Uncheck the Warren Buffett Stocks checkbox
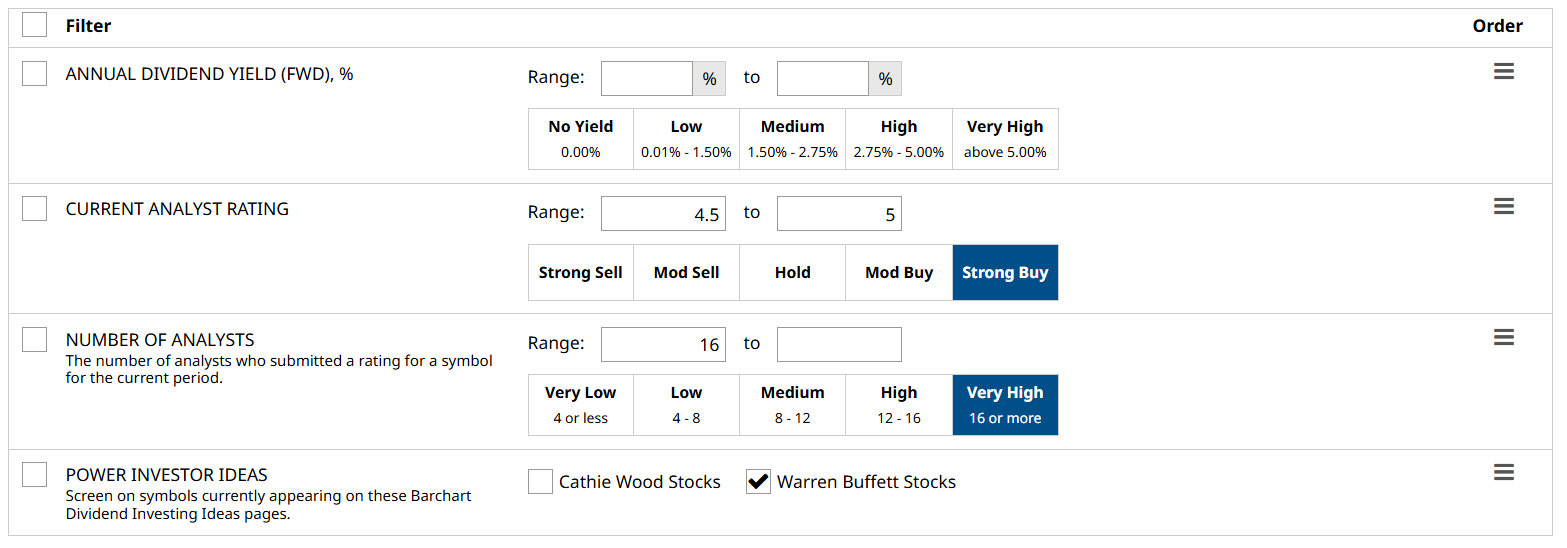Viewport: 1567px width, 548px height. (x=759, y=482)
